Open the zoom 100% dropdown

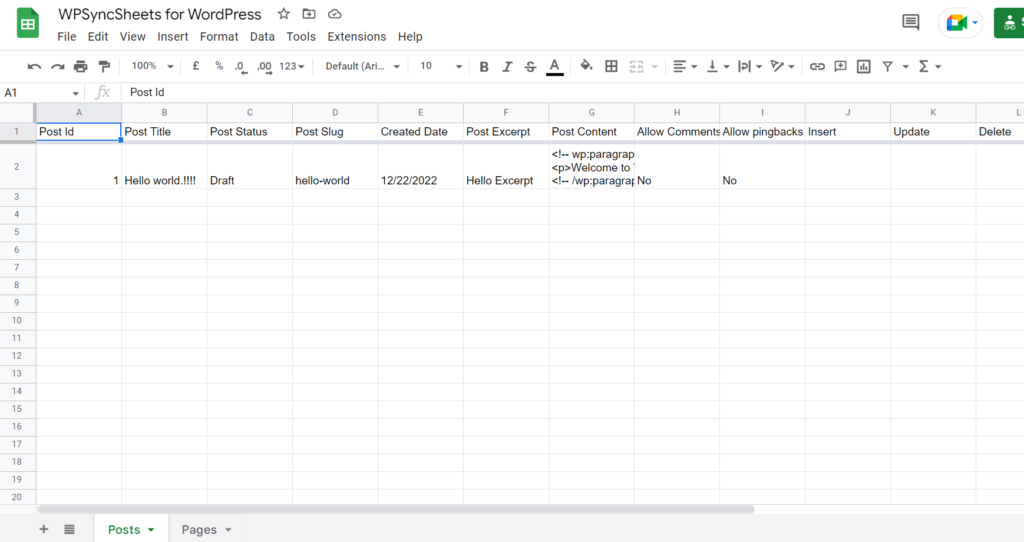pos(152,66)
